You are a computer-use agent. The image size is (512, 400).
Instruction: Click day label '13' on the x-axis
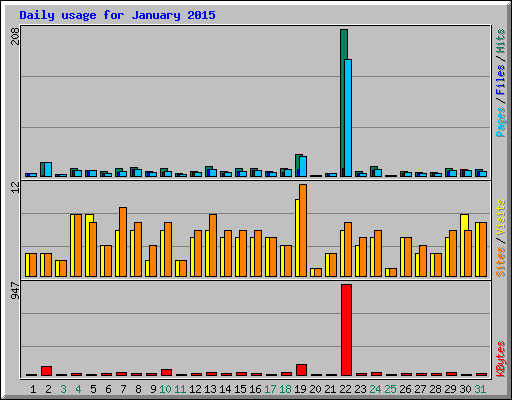pos(210,389)
